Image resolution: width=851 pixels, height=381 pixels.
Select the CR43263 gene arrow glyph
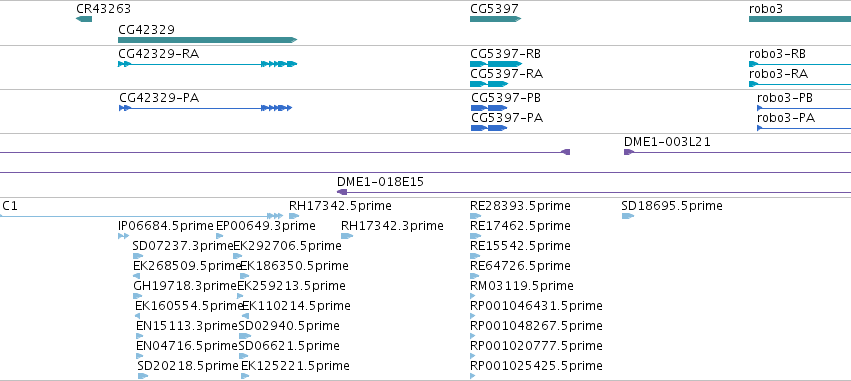84,19
